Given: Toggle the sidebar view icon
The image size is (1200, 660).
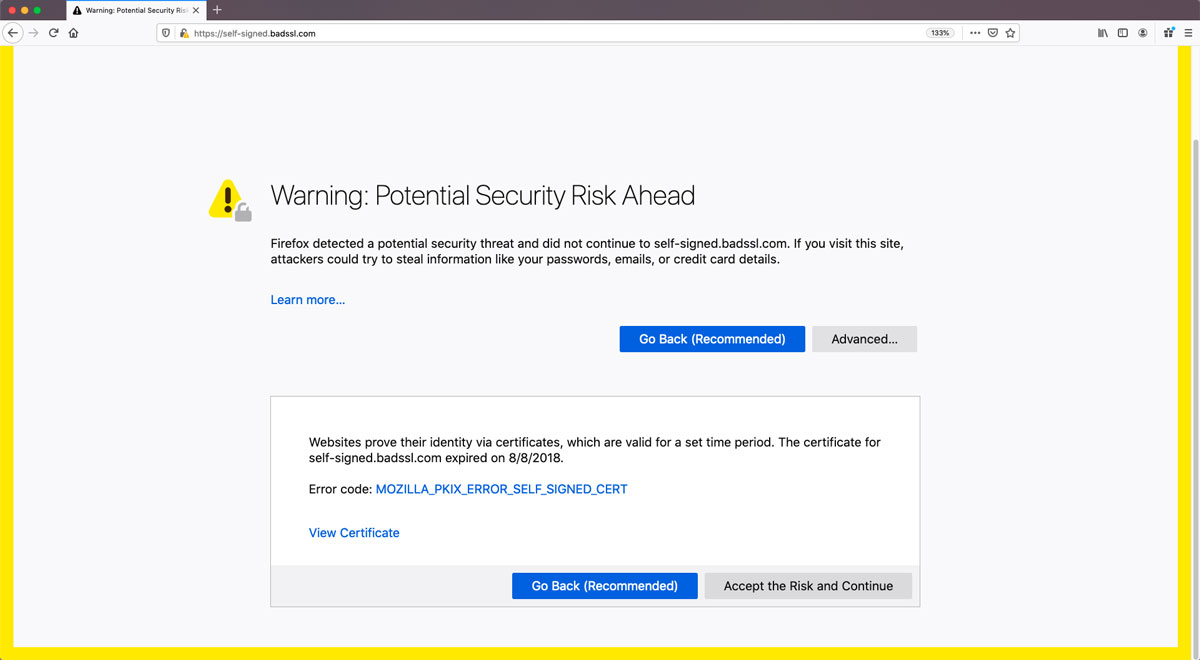Looking at the screenshot, I should pyautogui.click(x=1123, y=33).
